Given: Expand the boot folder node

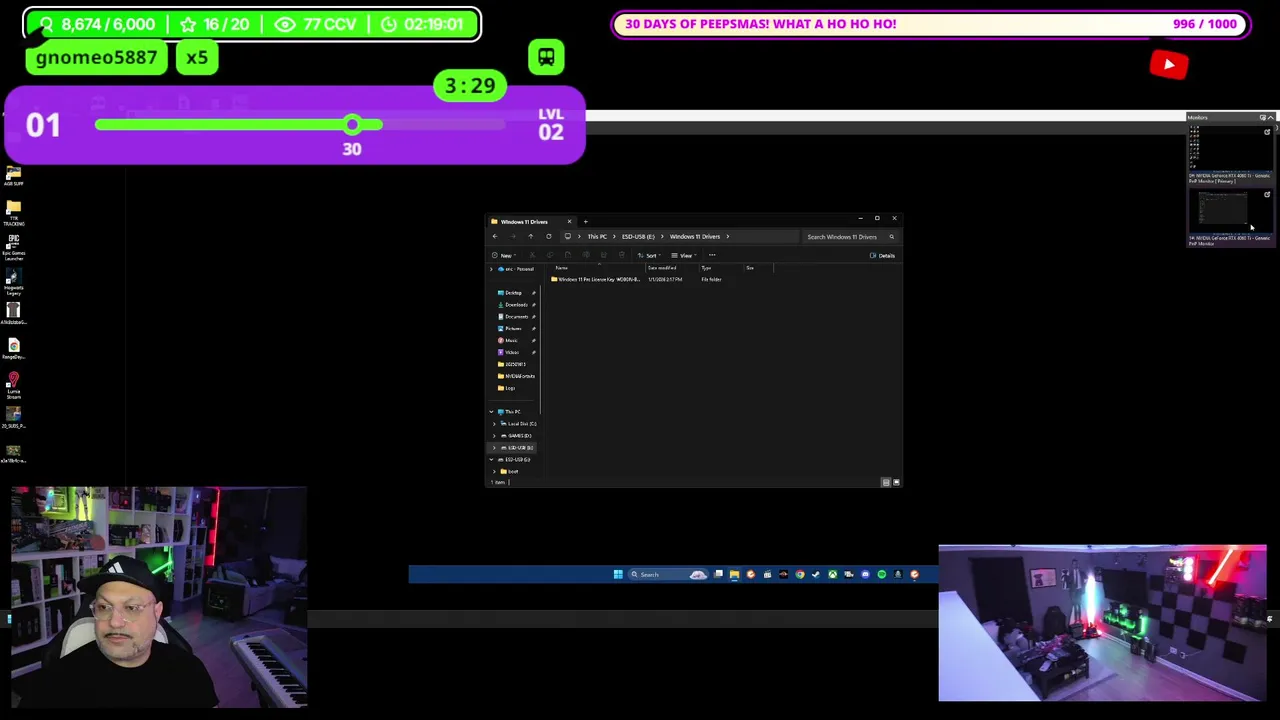Looking at the screenshot, I should point(494,471).
